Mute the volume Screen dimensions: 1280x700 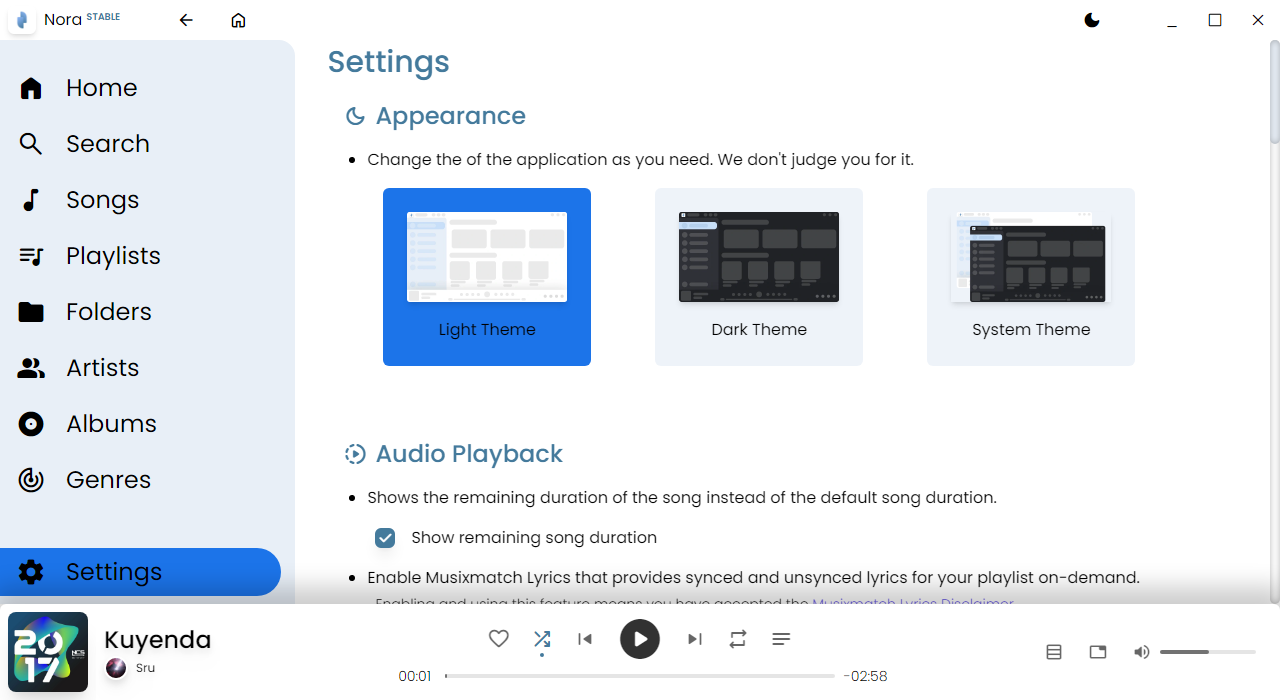1141,651
